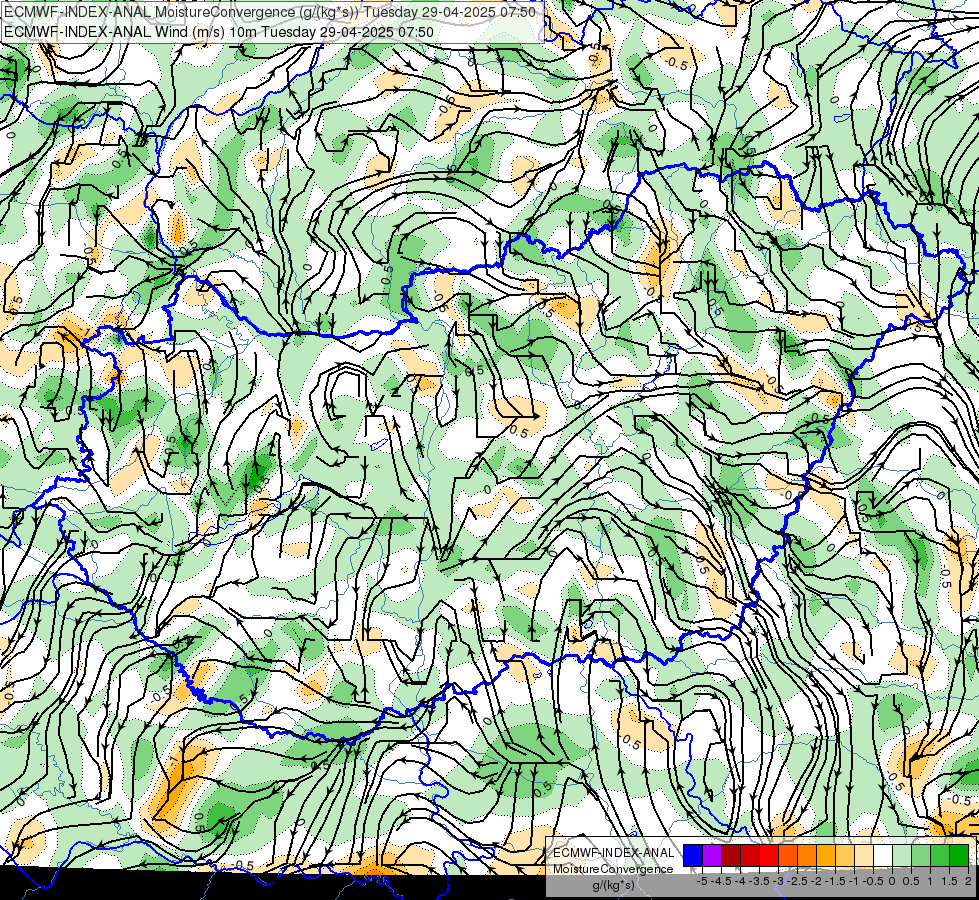
Task: Click the purple legend color swatch
Action: click(x=712, y=856)
